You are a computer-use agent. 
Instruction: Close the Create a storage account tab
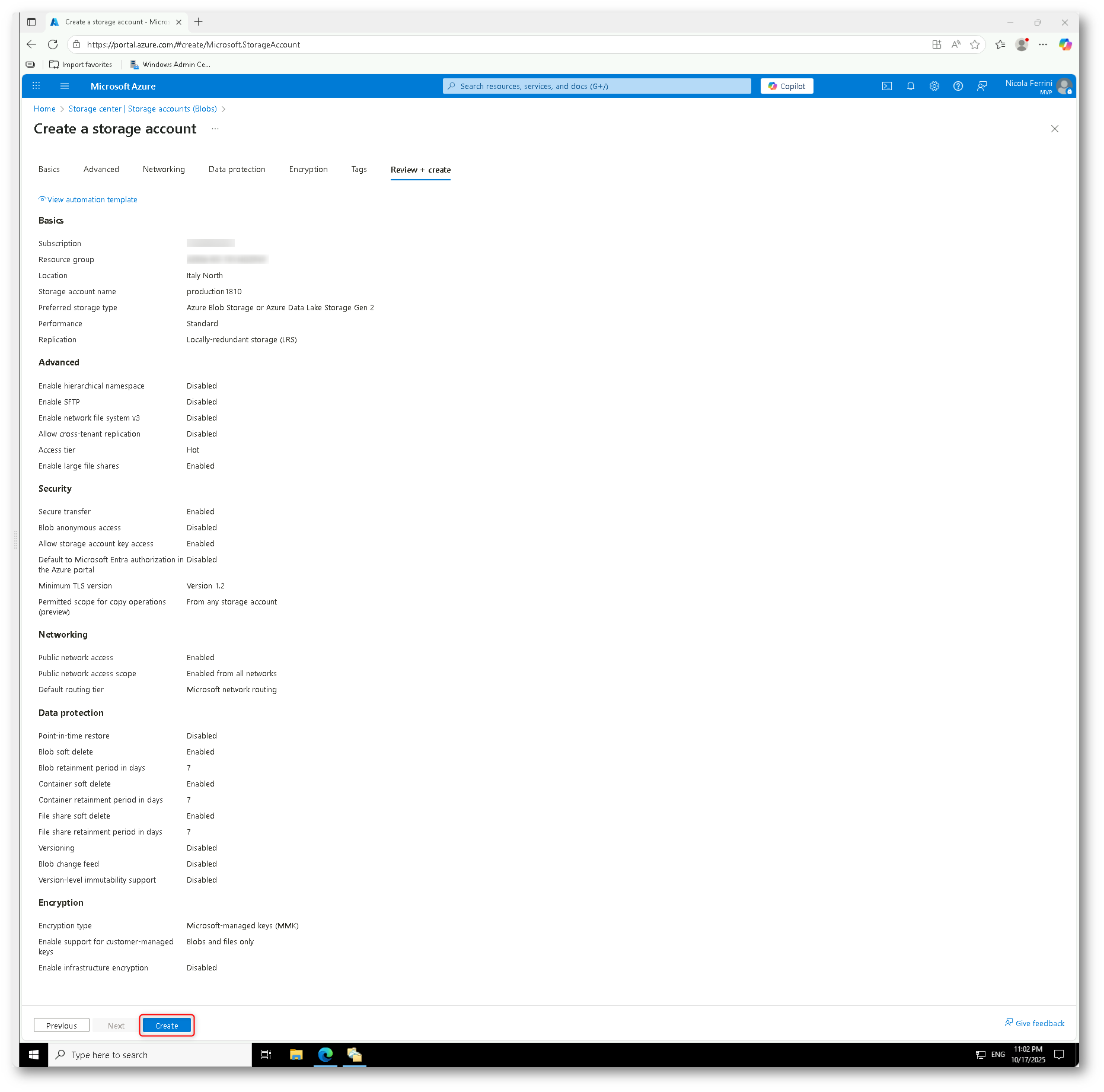(x=178, y=22)
